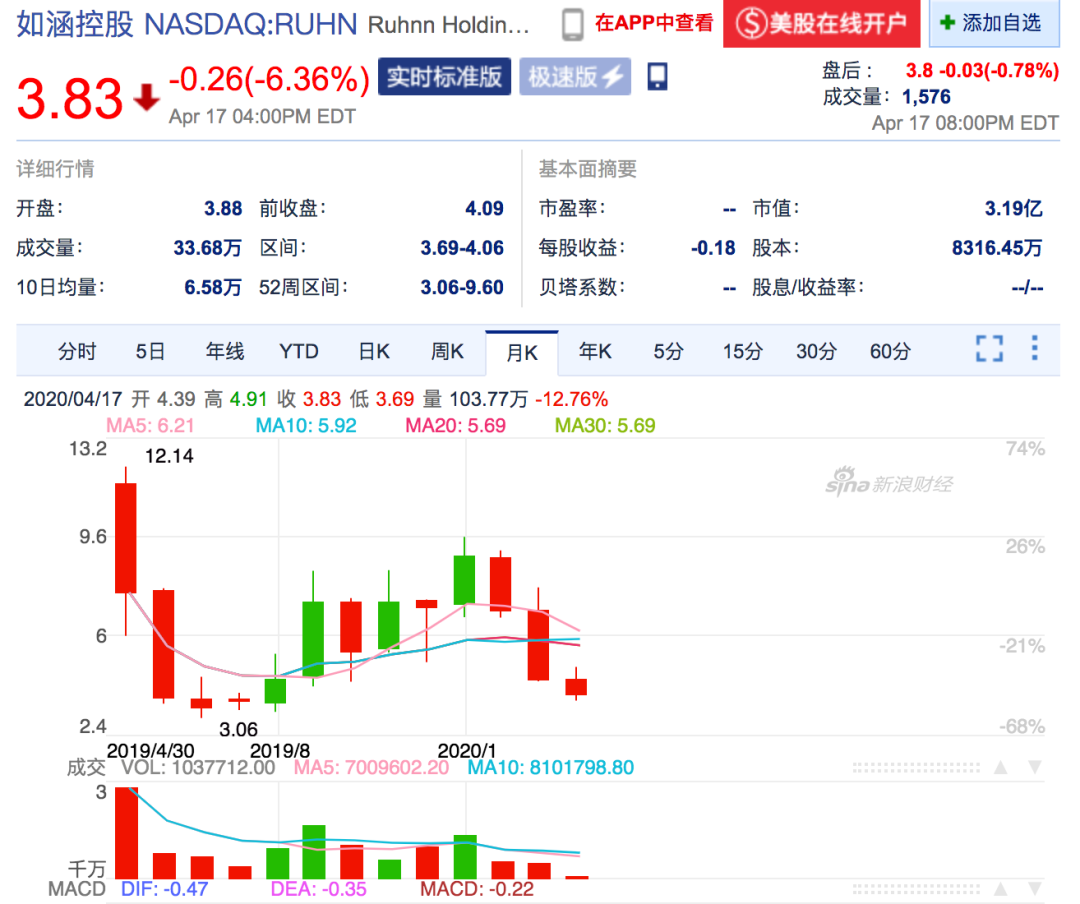Click the 3.06 low price marker on chart

[238, 729]
